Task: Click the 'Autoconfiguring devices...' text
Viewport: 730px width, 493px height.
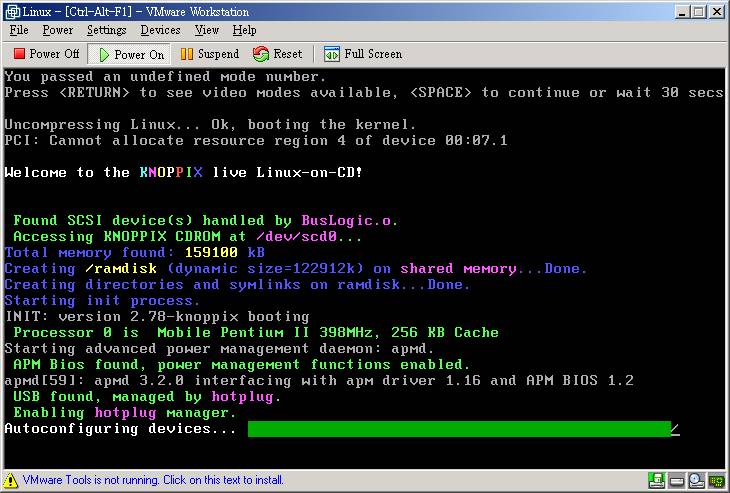Action: (x=121, y=429)
